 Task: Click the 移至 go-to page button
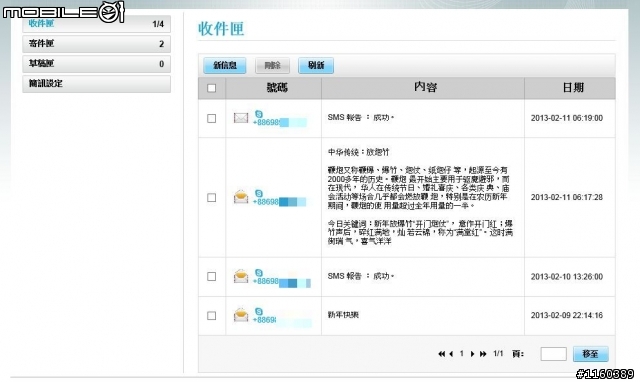point(590,354)
